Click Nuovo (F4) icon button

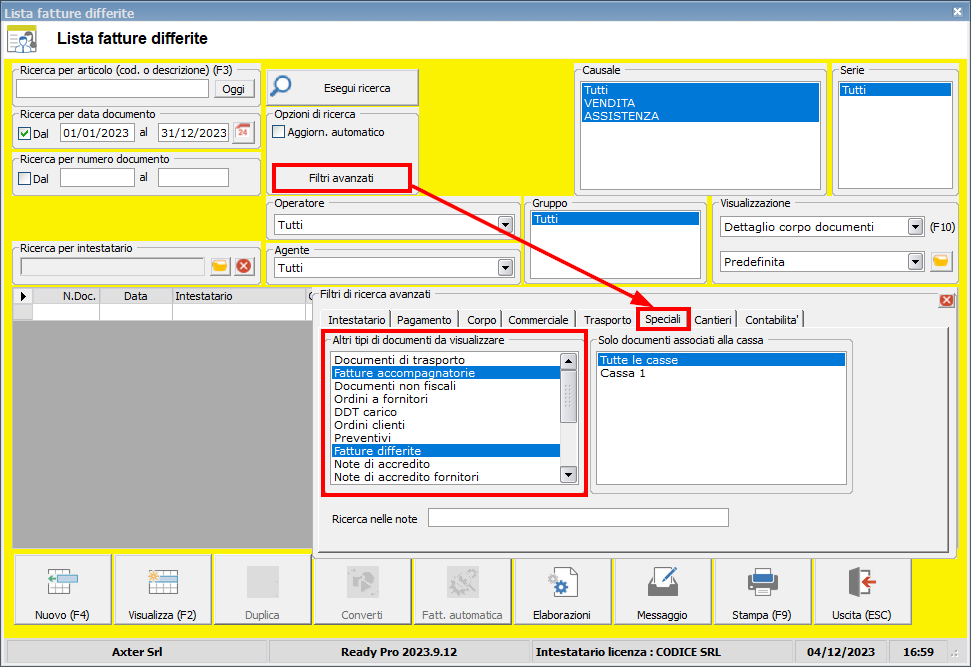tap(63, 590)
